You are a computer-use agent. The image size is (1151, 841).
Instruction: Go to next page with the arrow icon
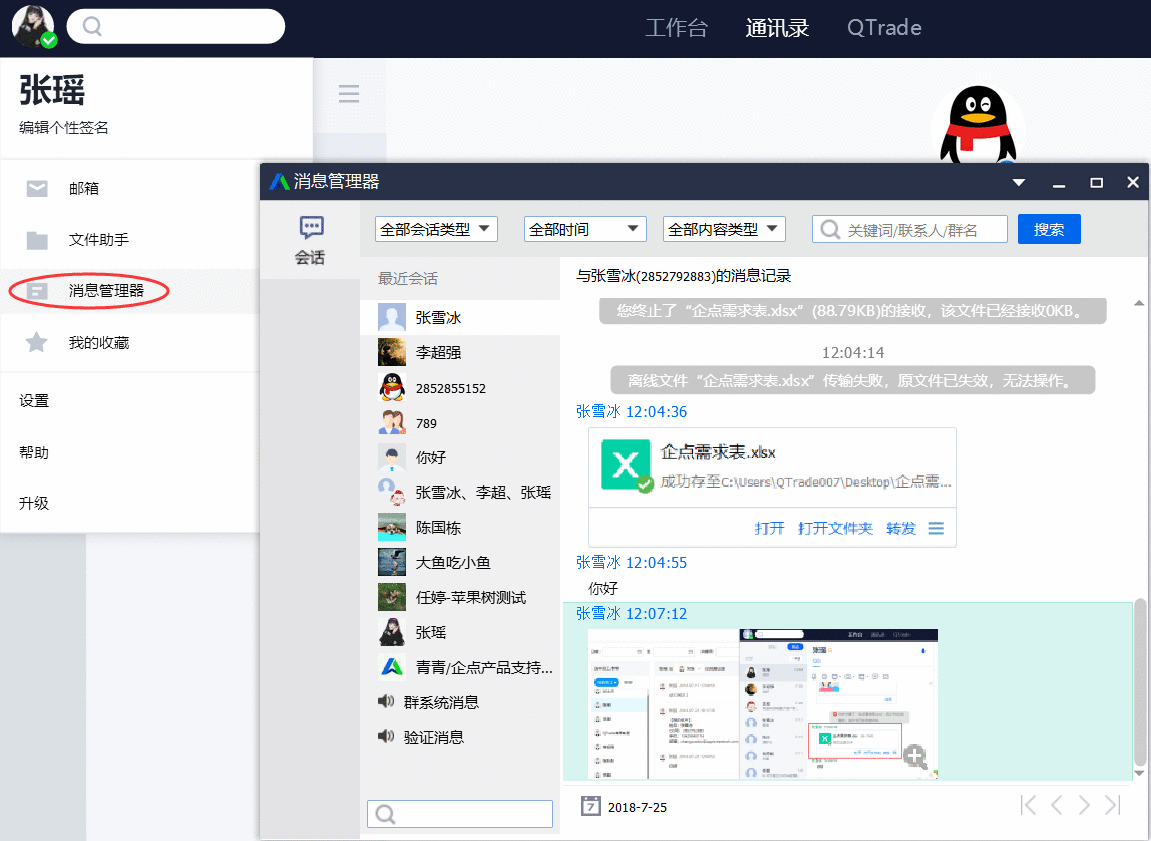point(1084,804)
